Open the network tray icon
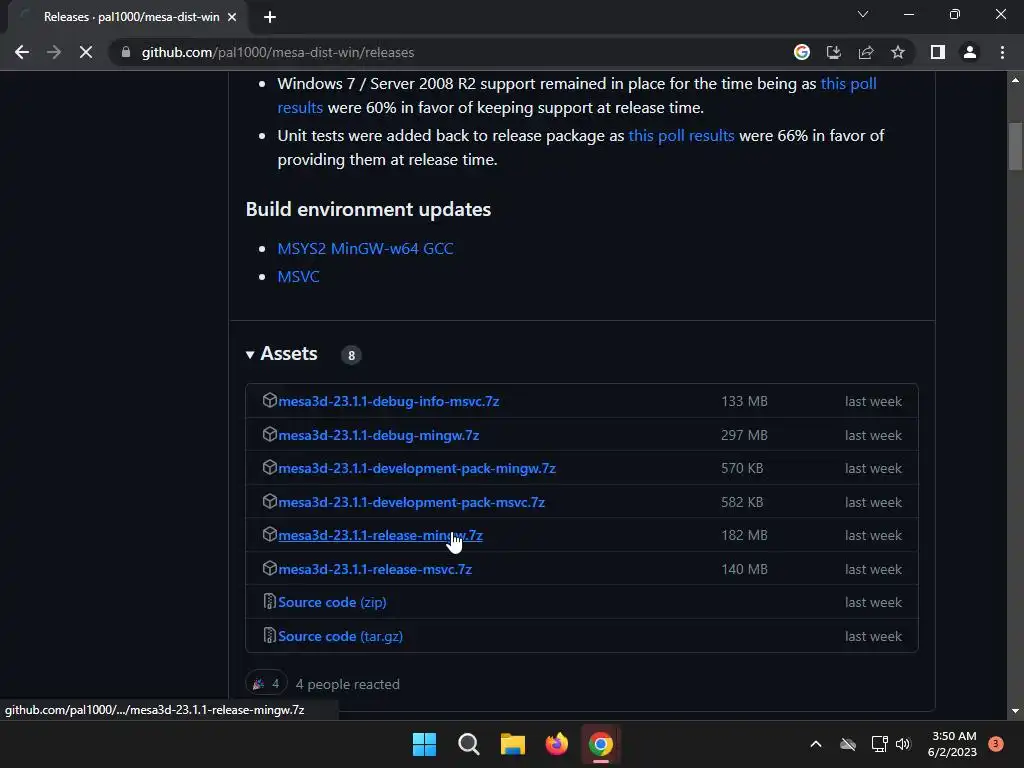 [879, 744]
